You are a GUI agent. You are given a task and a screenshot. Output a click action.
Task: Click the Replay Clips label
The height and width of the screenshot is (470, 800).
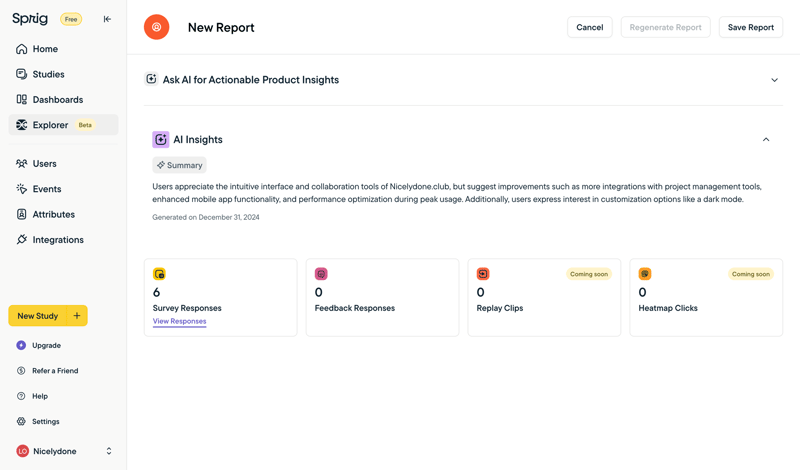499,308
